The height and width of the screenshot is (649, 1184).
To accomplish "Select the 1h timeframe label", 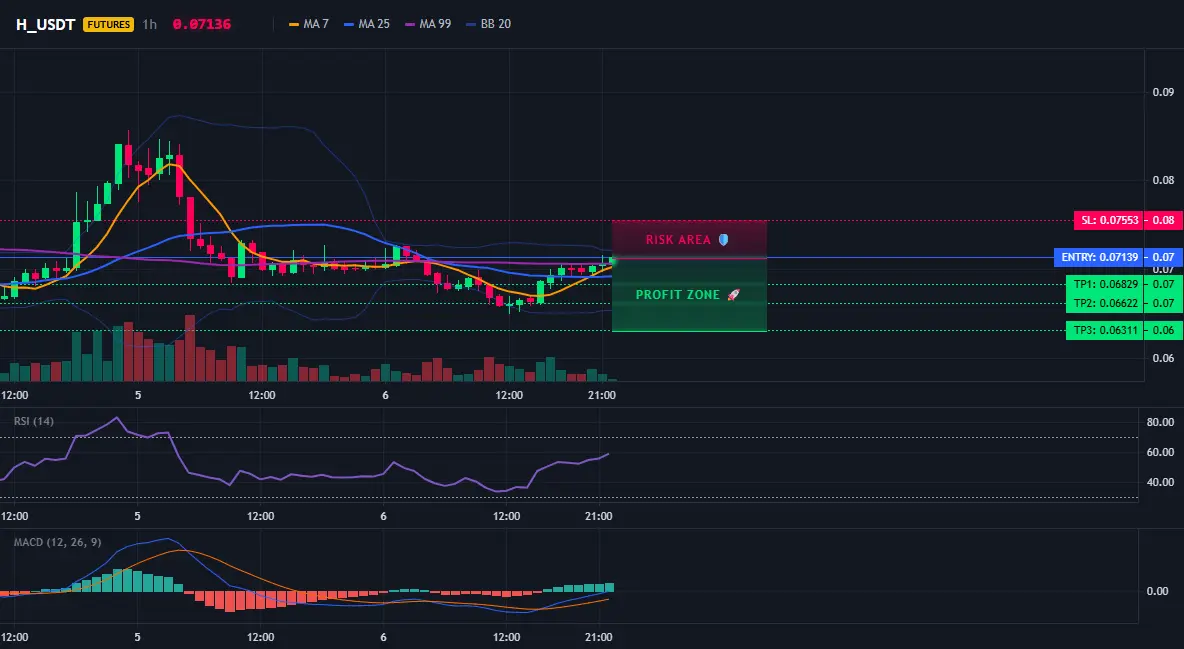I will click(150, 24).
